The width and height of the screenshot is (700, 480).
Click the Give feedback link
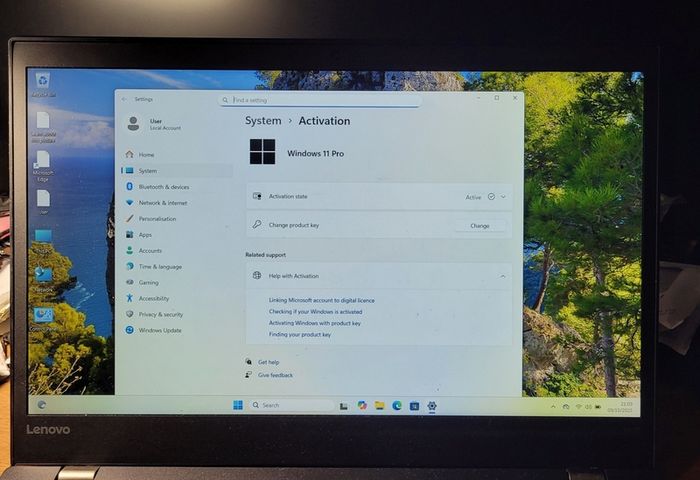[x=275, y=375]
